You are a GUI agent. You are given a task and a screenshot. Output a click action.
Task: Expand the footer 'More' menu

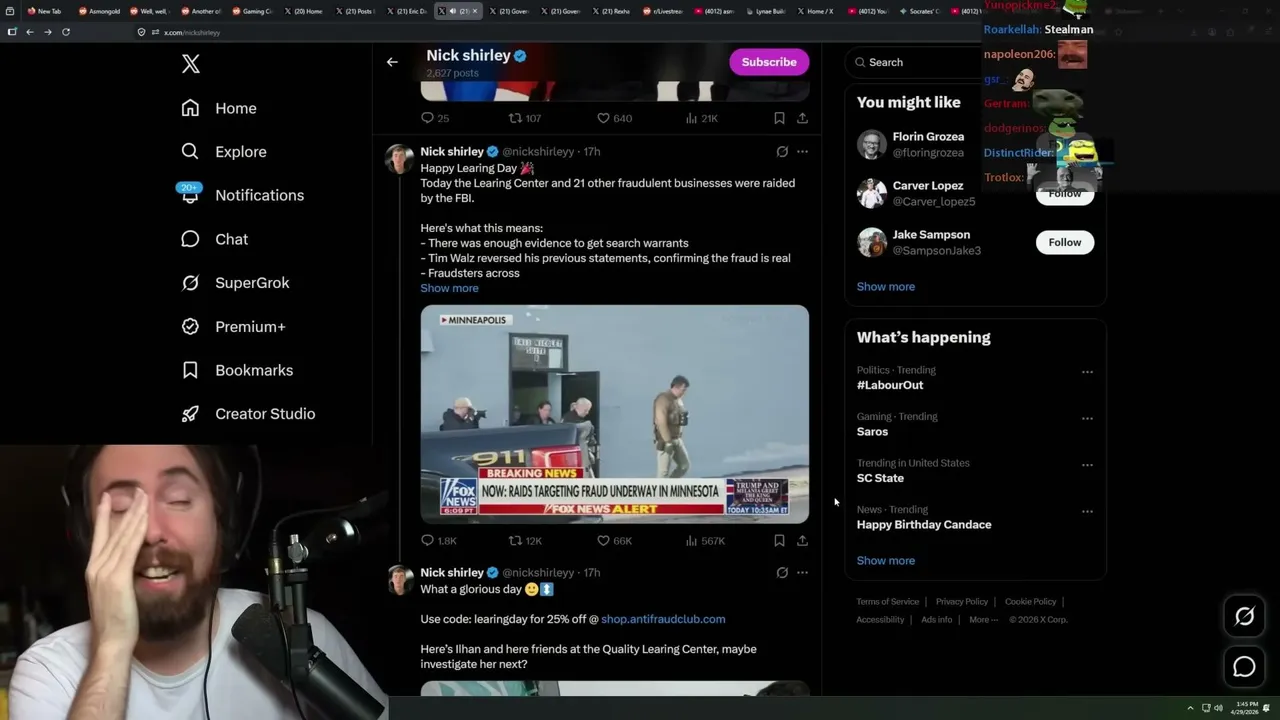[981, 620]
